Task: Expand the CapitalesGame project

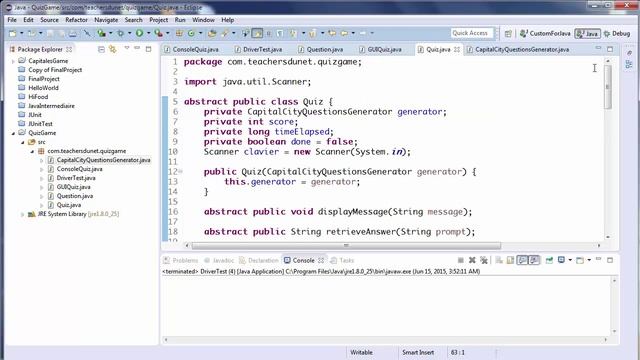Action: [13, 61]
